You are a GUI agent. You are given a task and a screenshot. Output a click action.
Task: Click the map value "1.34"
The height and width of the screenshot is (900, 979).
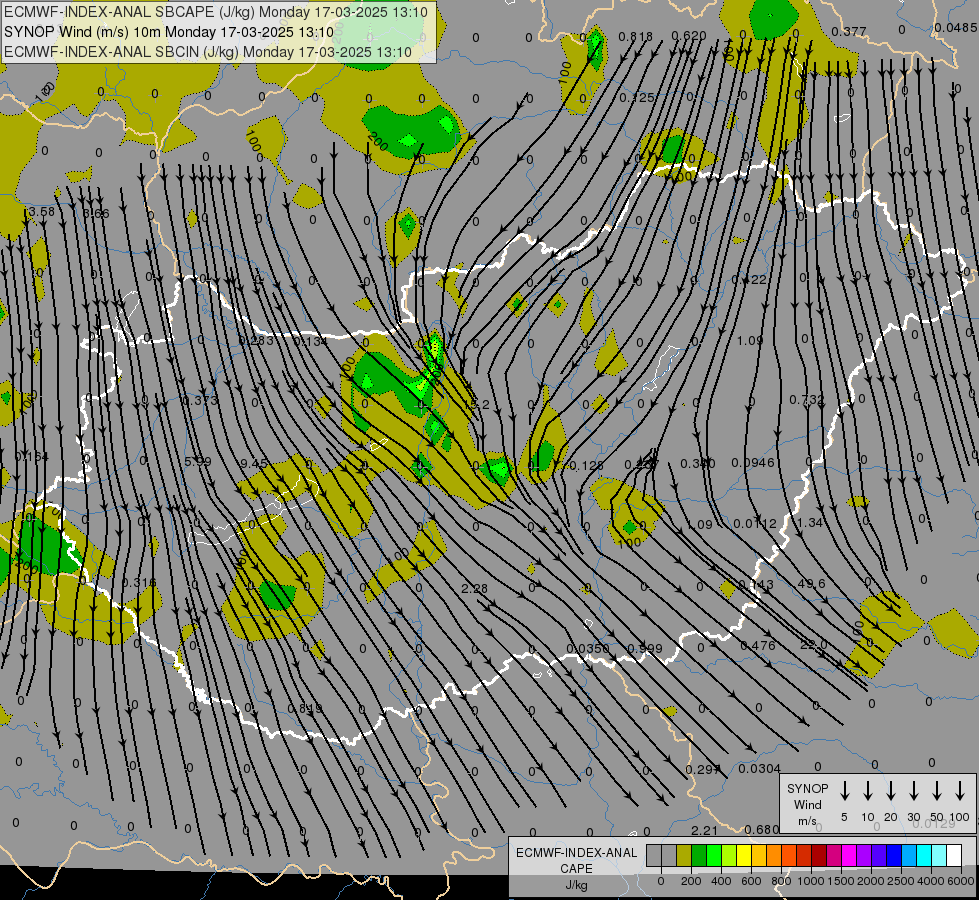click(x=810, y=523)
